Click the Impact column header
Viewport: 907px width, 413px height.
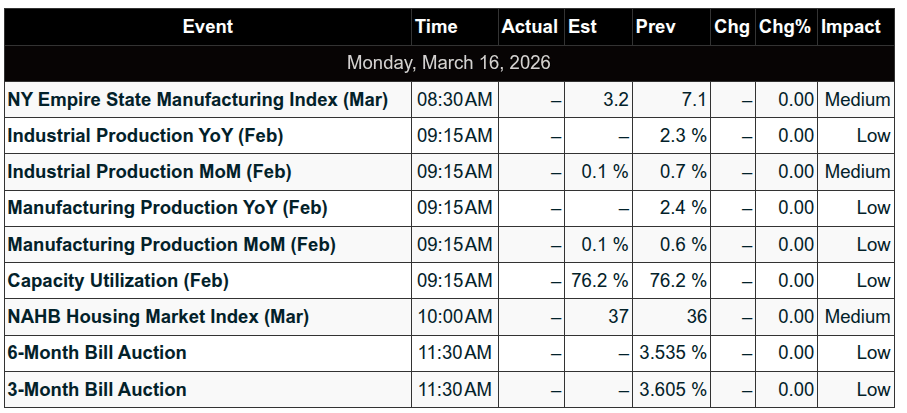[x=851, y=27]
